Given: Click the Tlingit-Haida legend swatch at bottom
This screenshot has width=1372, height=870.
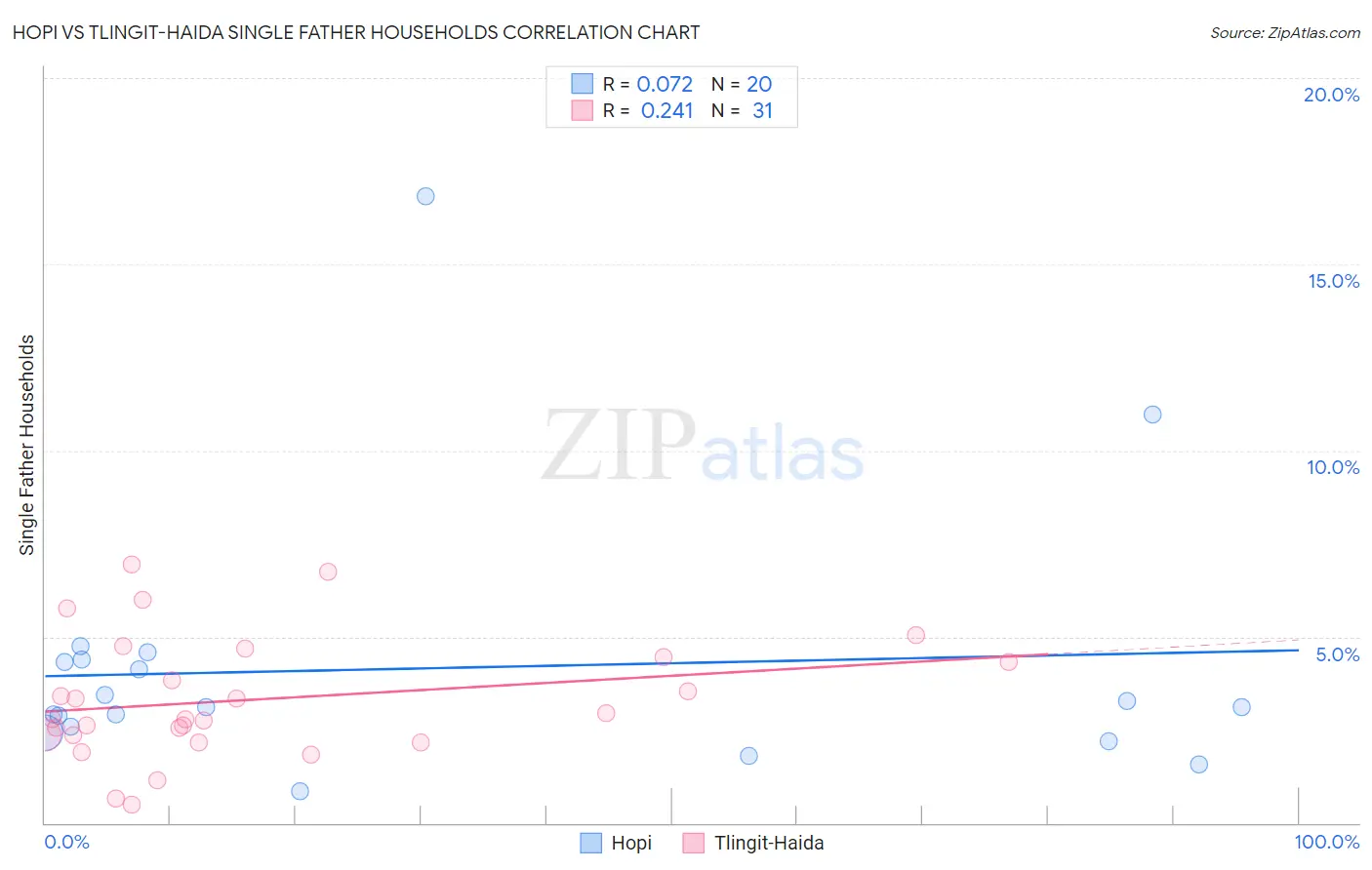Looking at the screenshot, I should (x=693, y=843).
